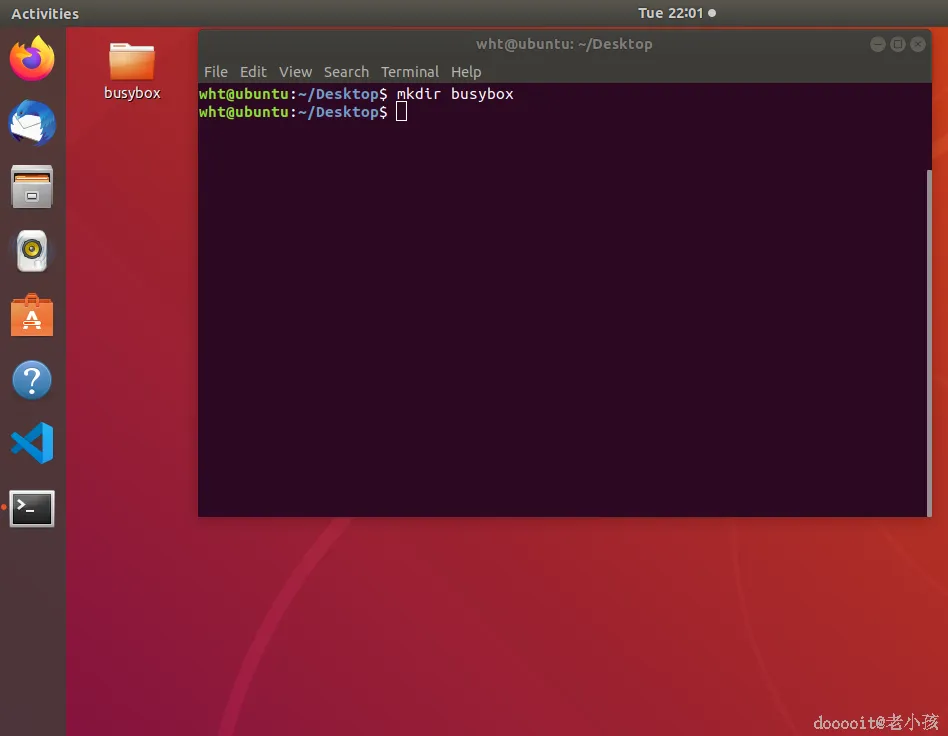Open the Files manager dock icon
Screen dimensions: 948x736
[x=32, y=187]
